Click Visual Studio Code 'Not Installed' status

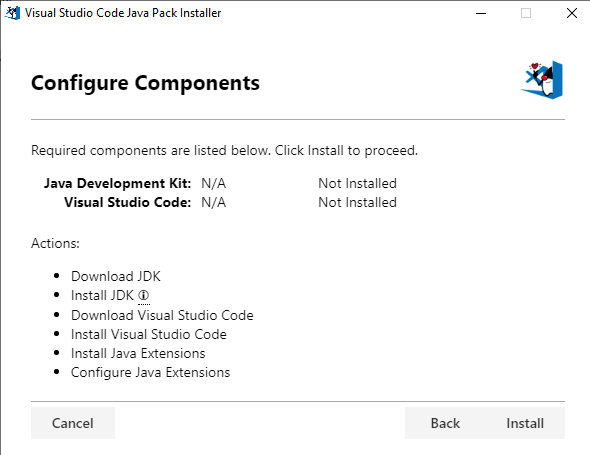click(x=357, y=202)
